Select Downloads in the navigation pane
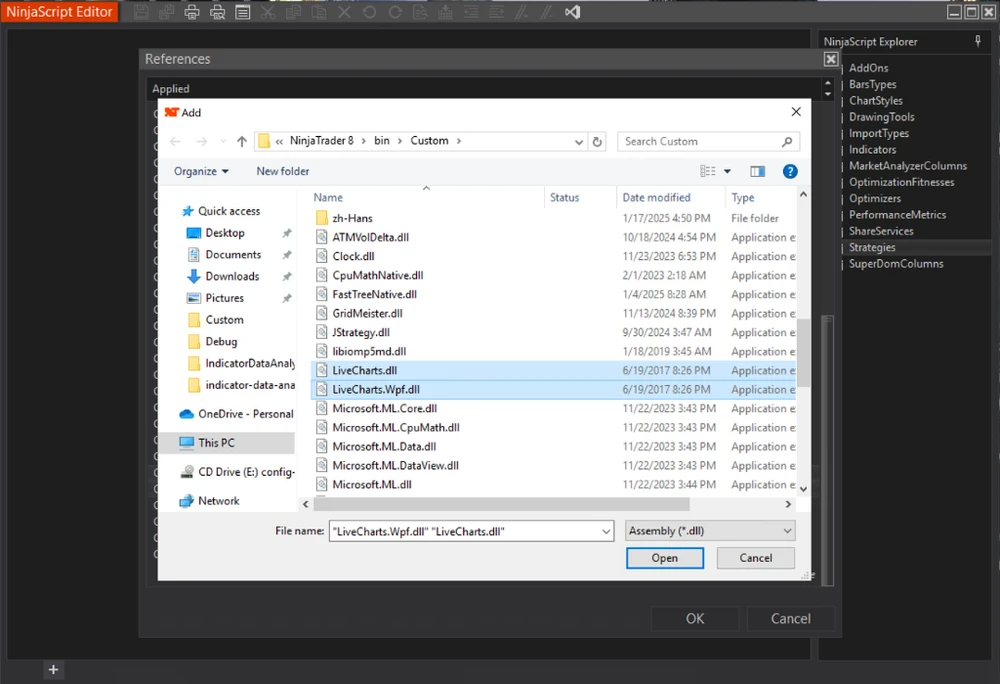The width and height of the screenshot is (1000, 684). pyautogui.click(x=232, y=277)
